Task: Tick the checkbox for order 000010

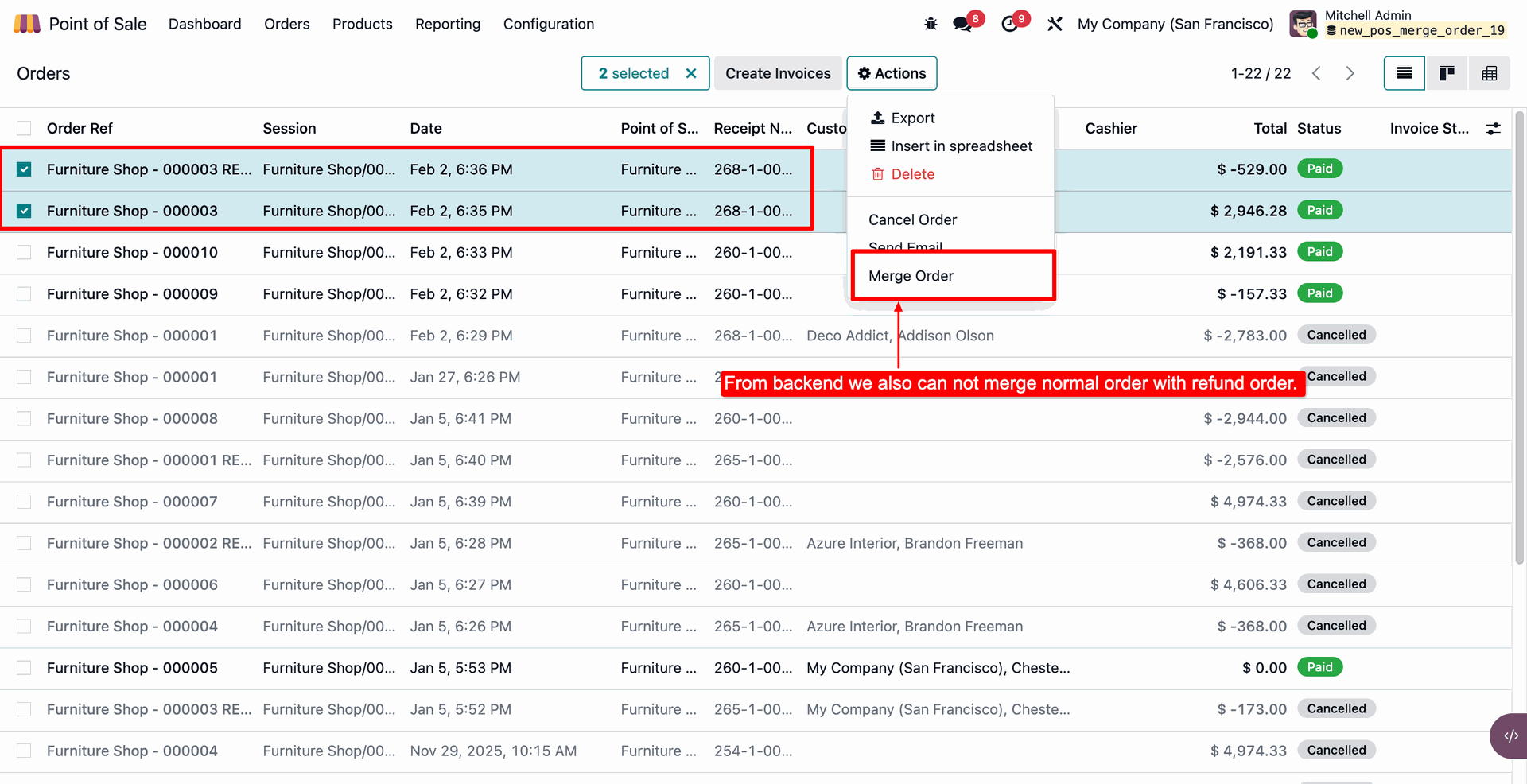Action: pyautogui.click(x=24, y=252)
